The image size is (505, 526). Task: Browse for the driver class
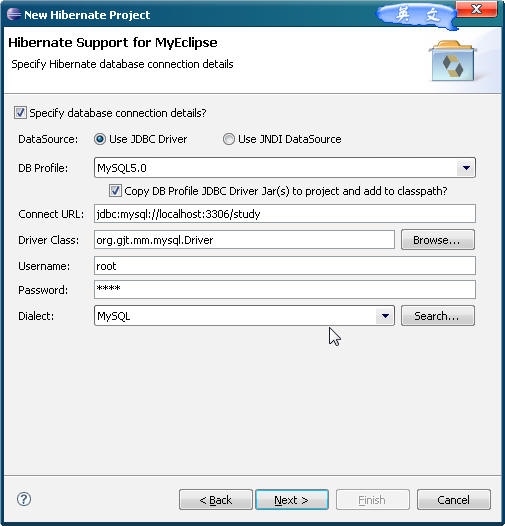[438, 240]
